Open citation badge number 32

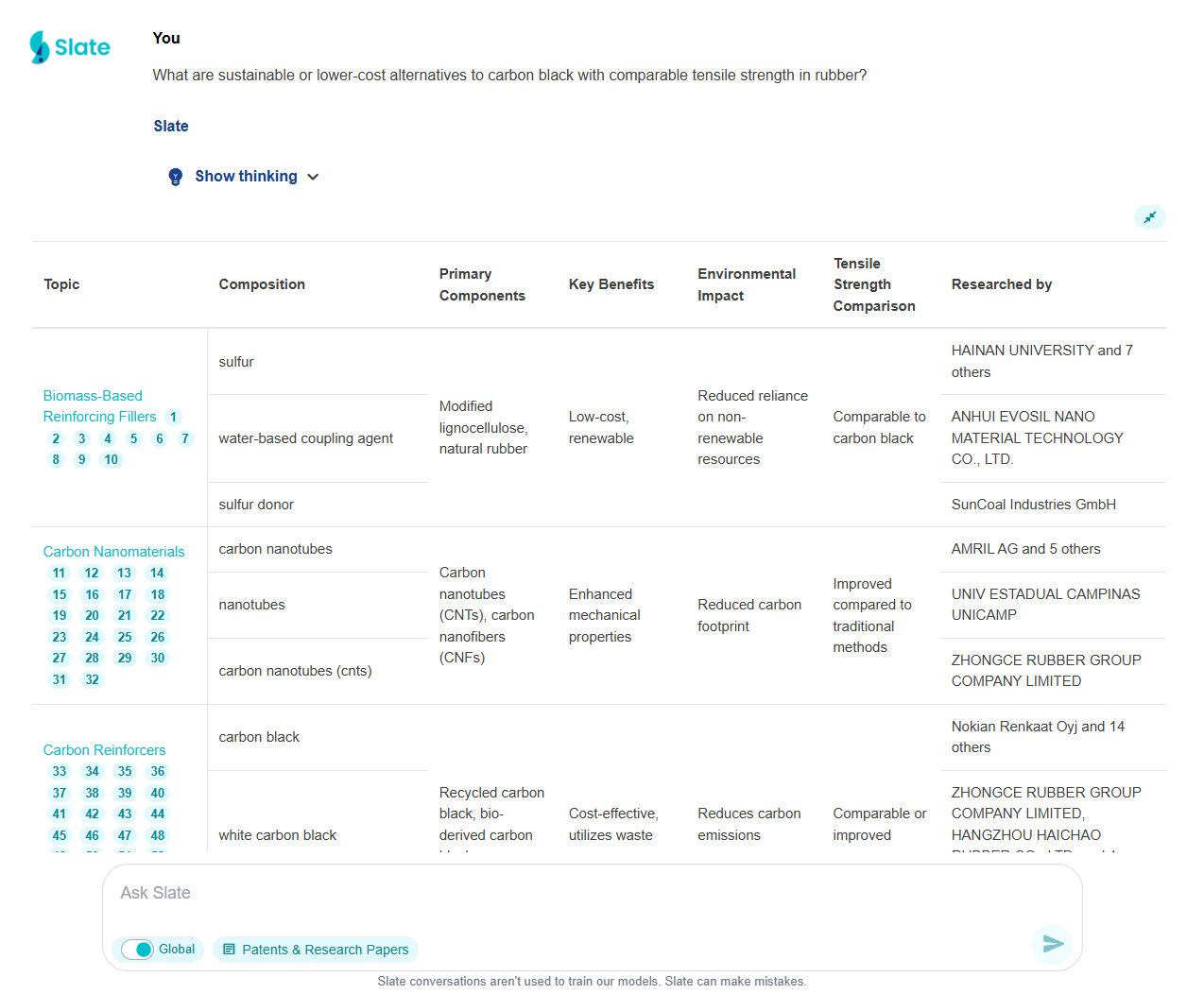point(92,679)
